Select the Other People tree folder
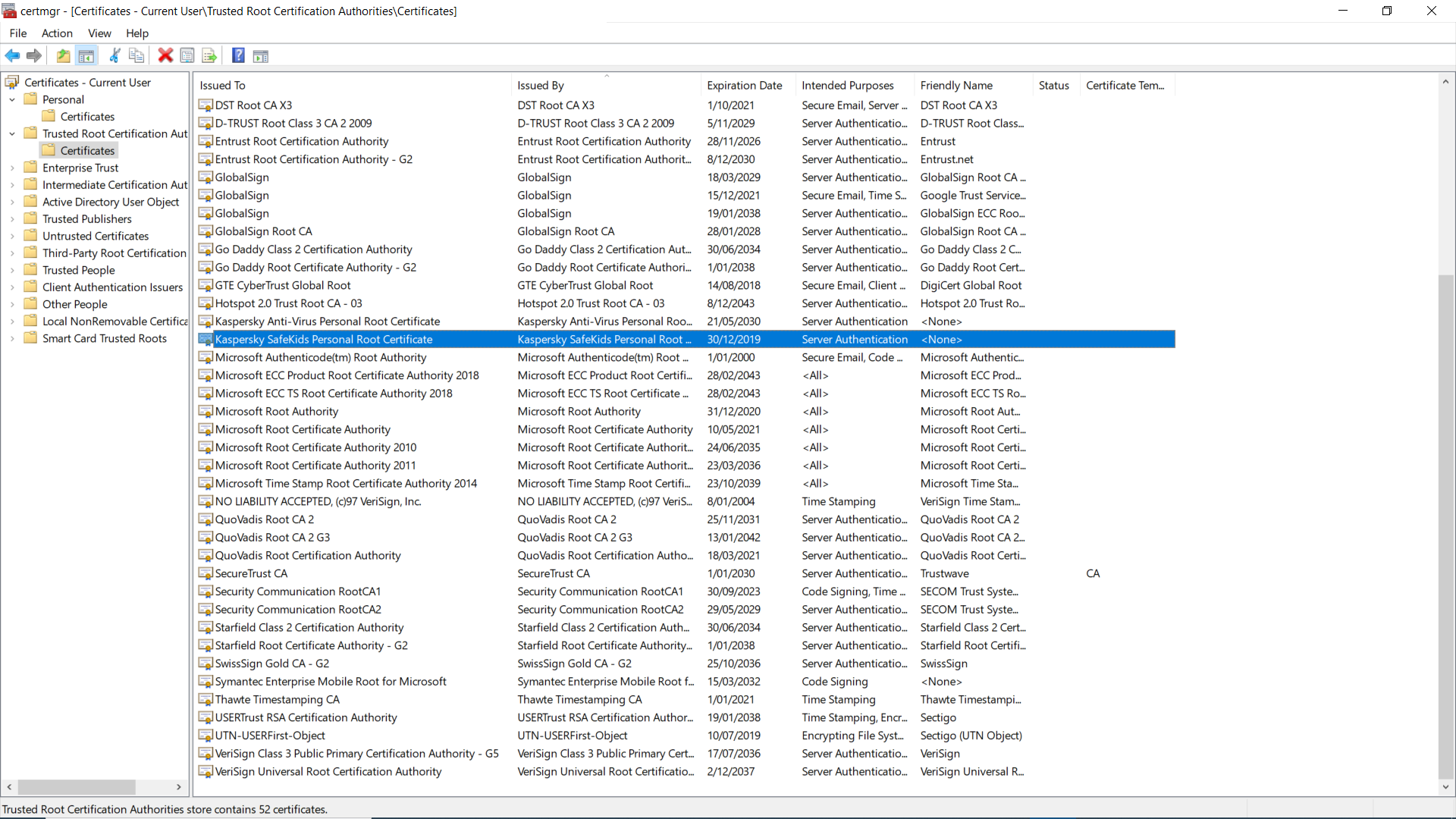The image size is (1456, 819). coord(74,304)
